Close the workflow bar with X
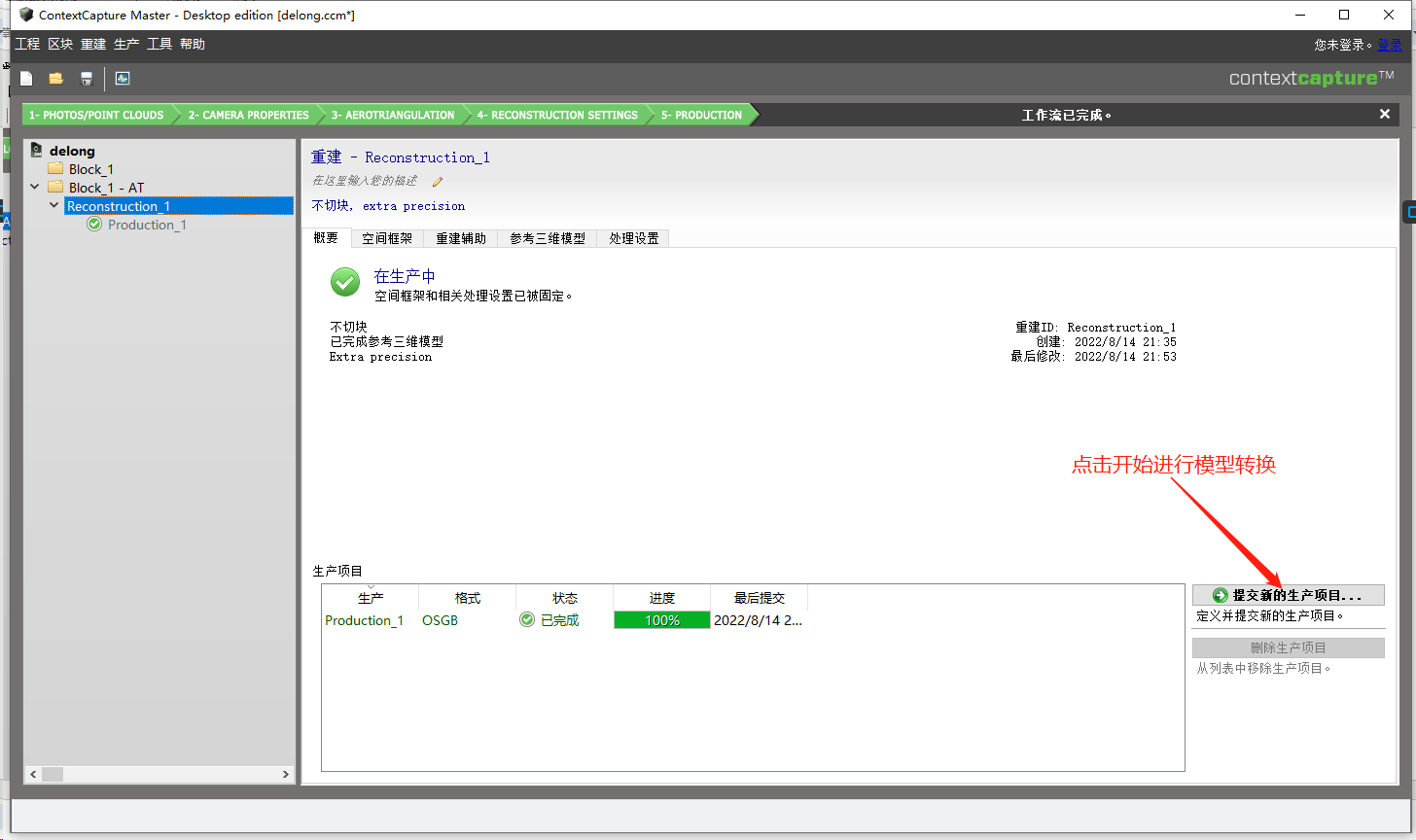The width and height of the screenshot is (1416, 840). coord(1385,115)
